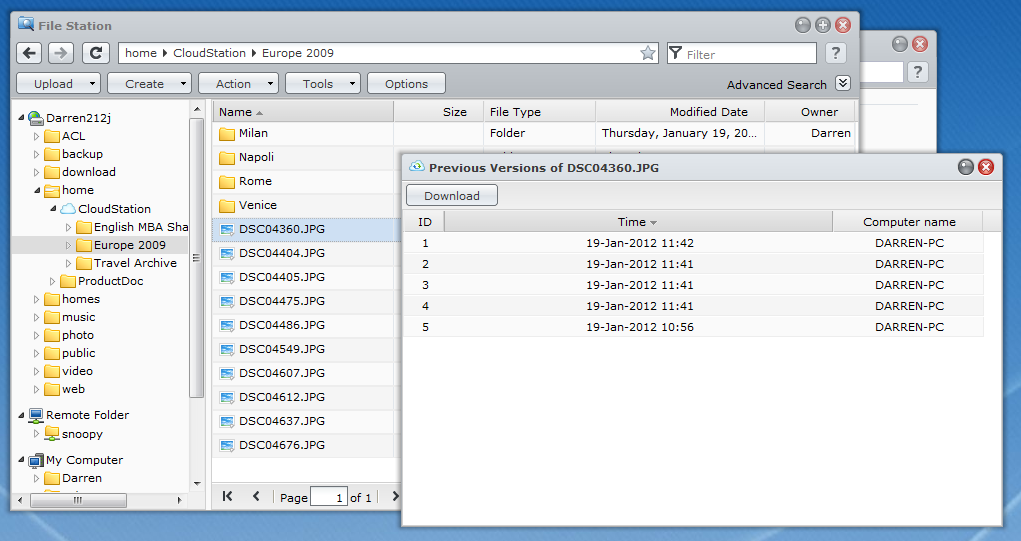Select DSC04549.JPG image file icon
1021x541 pixels.
click(x=227, y=350)
